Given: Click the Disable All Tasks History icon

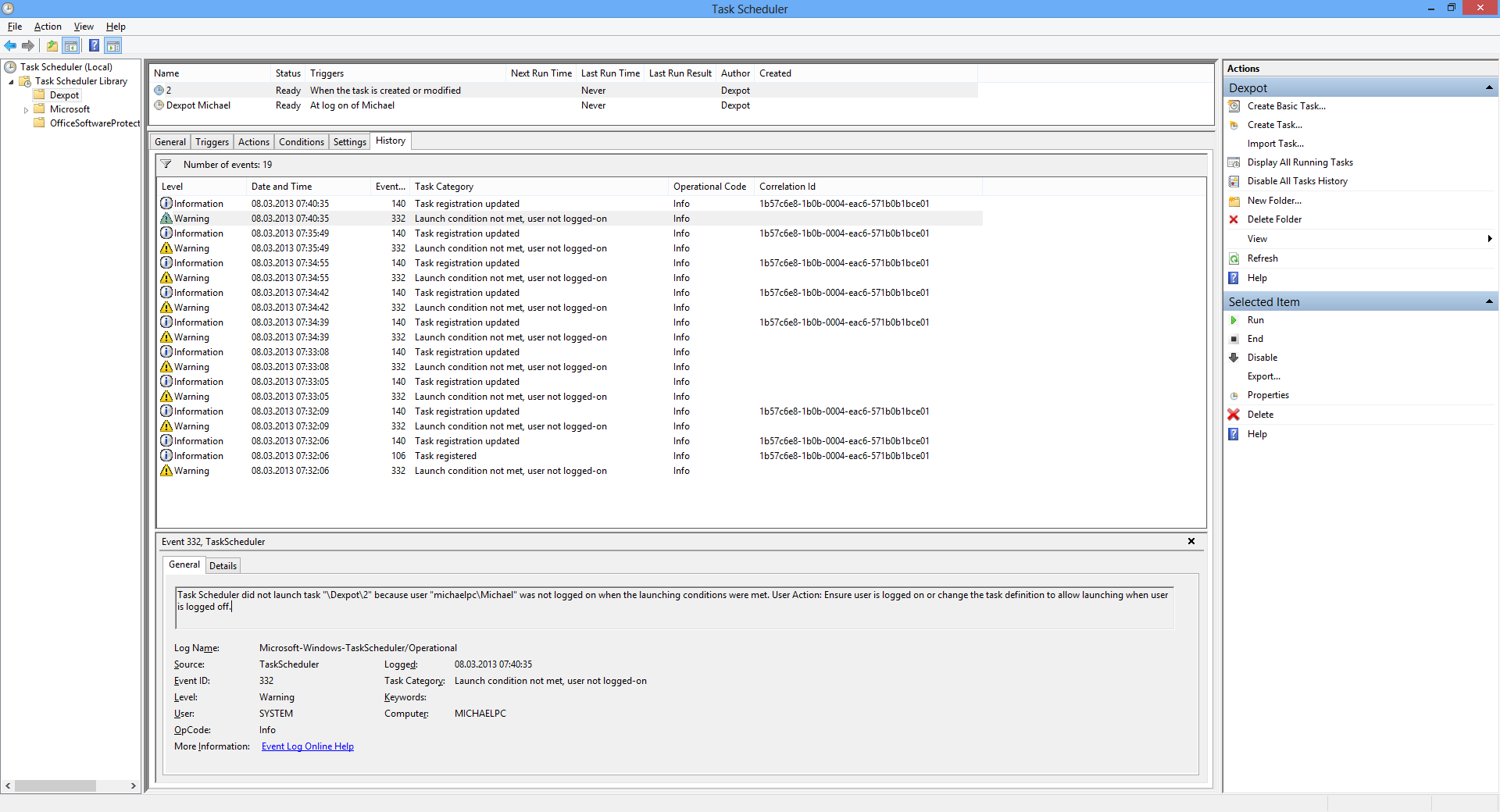Looking at the screenshot, I should [x=1234, y=181].
